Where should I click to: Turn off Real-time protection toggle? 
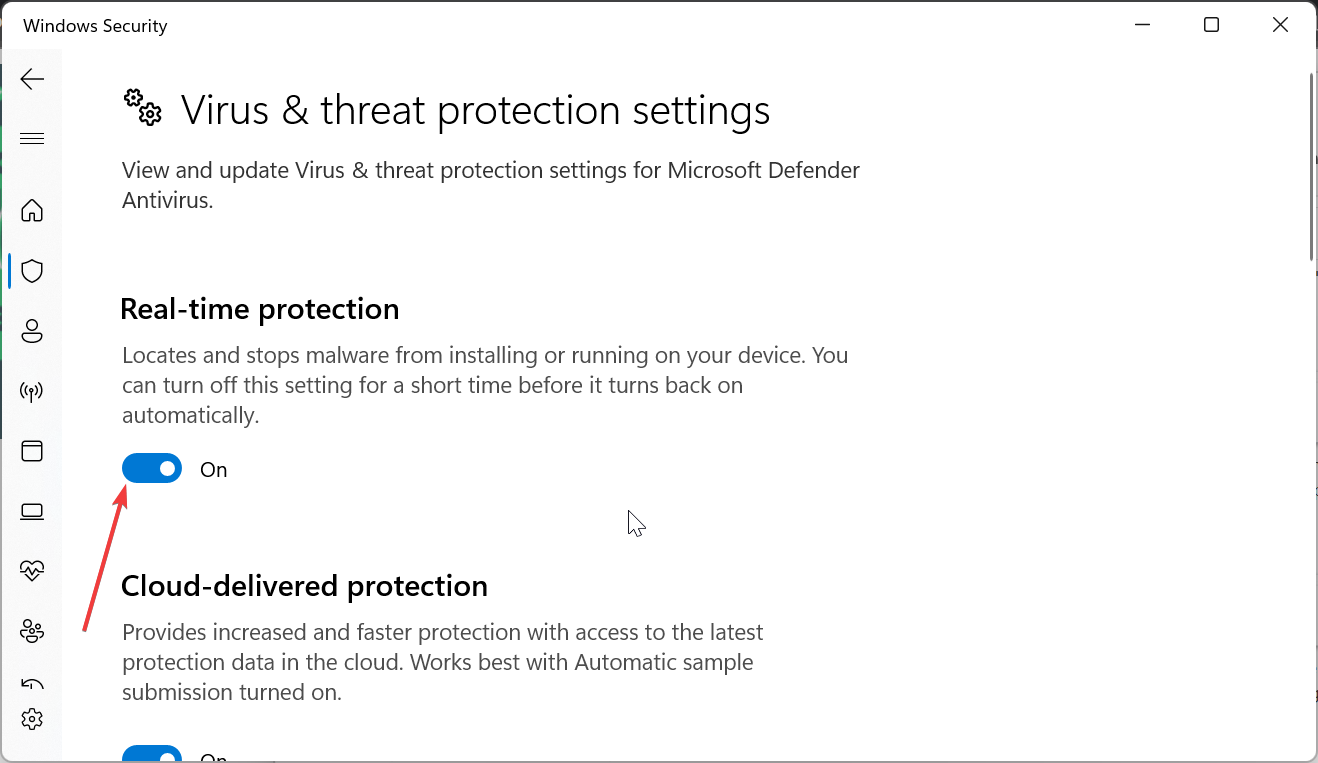152,469
